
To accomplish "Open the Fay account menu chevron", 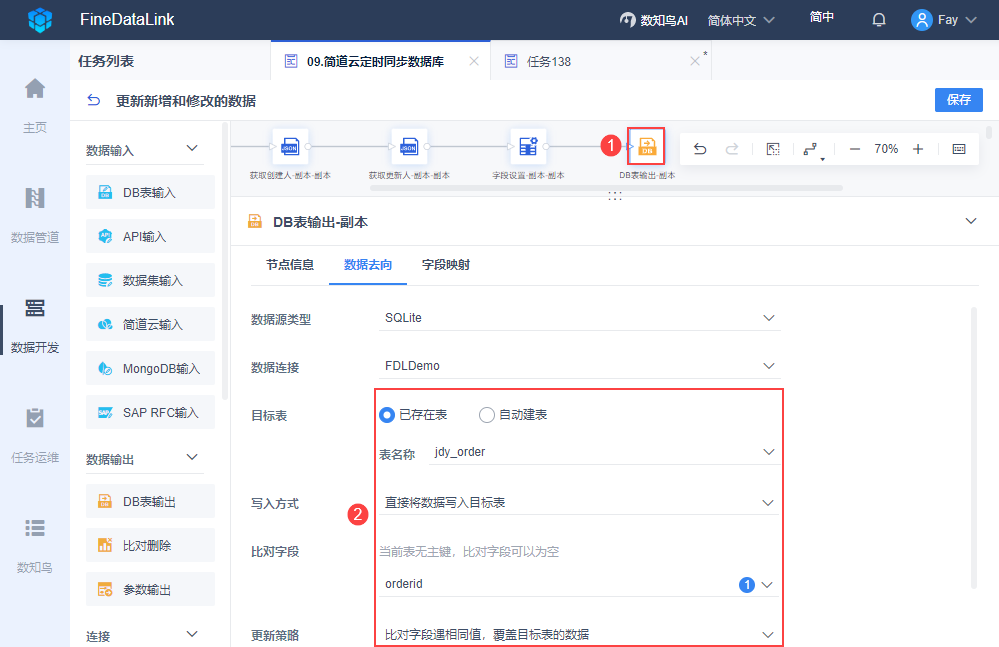I will pyautogui.click(x=971, y=20).
